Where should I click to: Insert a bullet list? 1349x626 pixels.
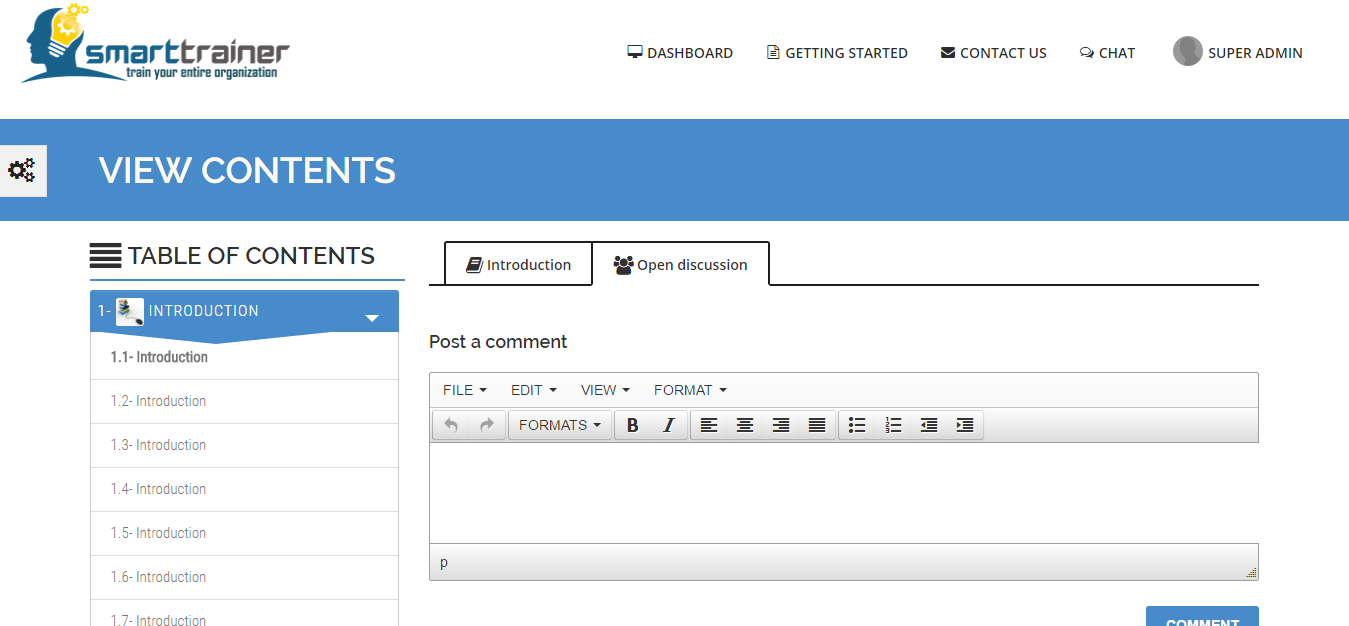coord(857,425)
